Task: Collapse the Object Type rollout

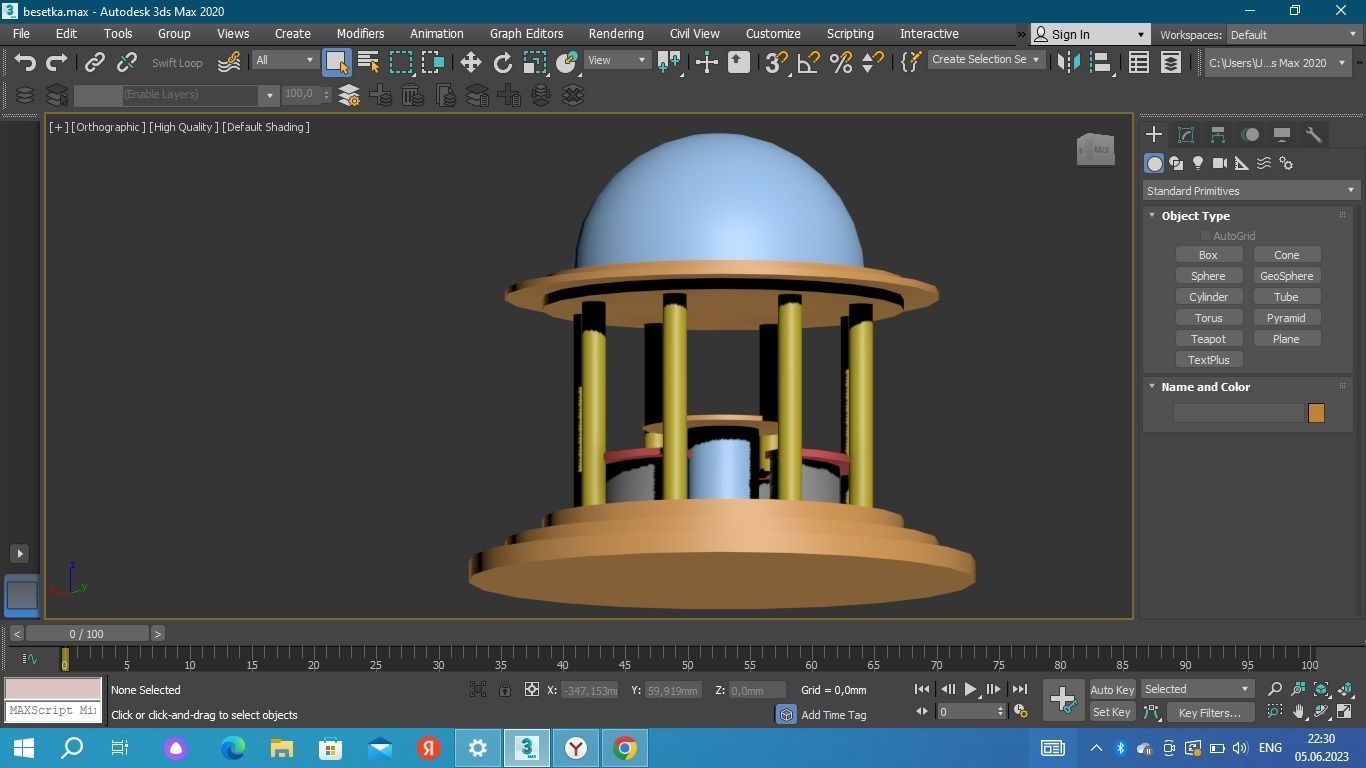Action: [x=1195, y=216]
